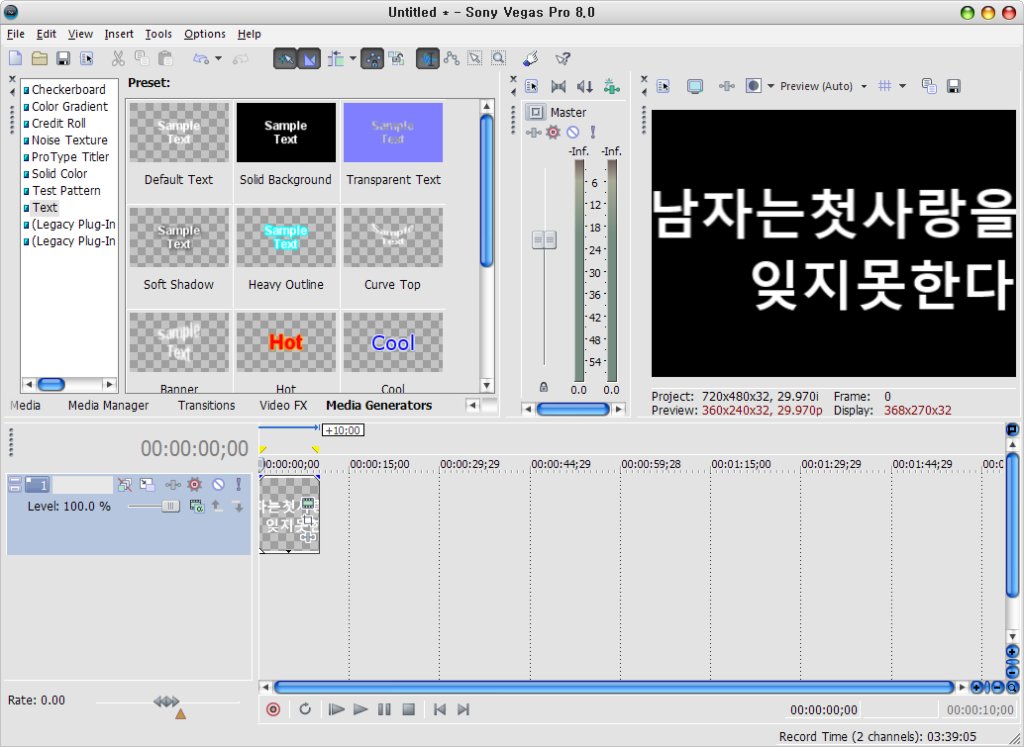Click the event Generated Media icon on clip
Viewport: 1024px width, 747px height.
(308, 503)
